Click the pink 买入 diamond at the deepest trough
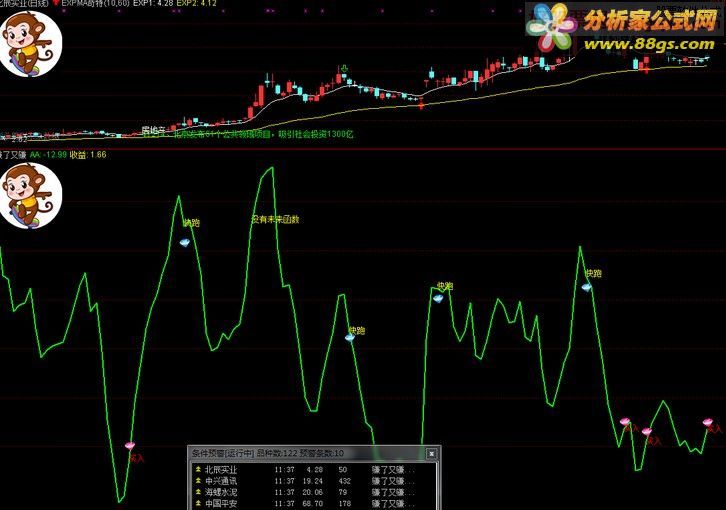The width and height of the screenshot is (726, 510). coord(130,446)
